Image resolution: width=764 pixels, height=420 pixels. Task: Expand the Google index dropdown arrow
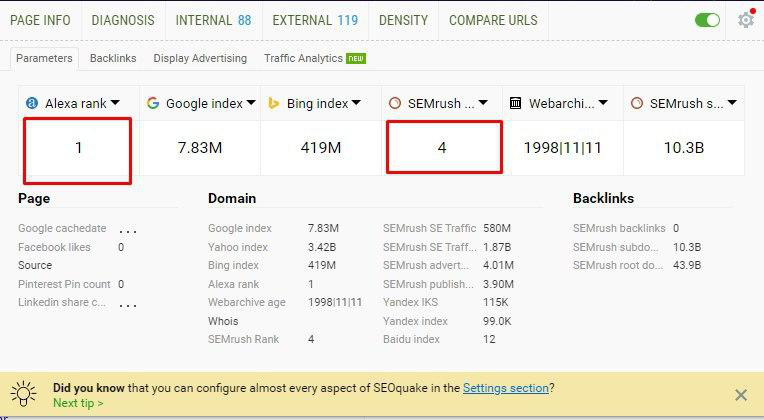tap(251, 103)
